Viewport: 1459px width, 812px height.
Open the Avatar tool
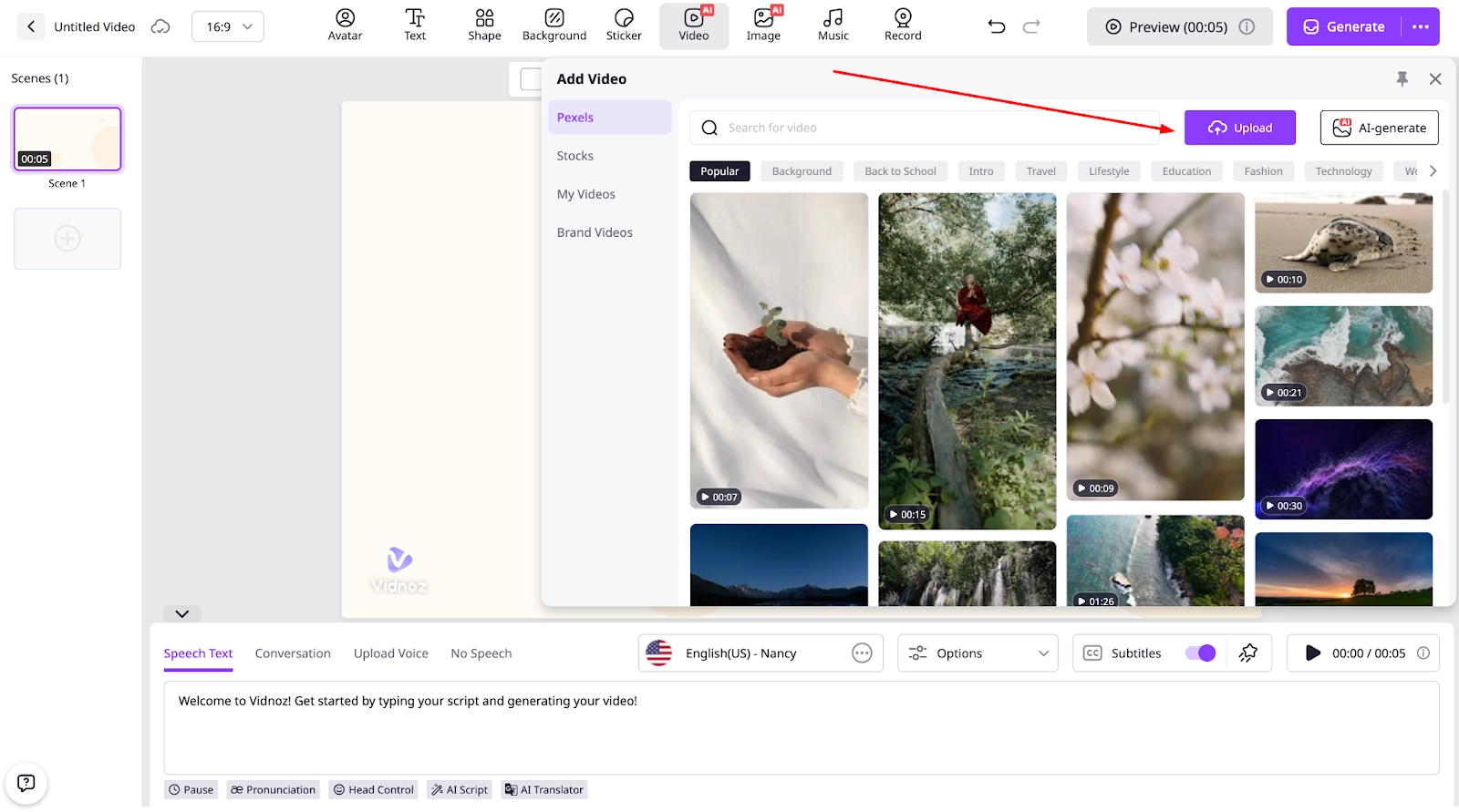click(345, 26)
